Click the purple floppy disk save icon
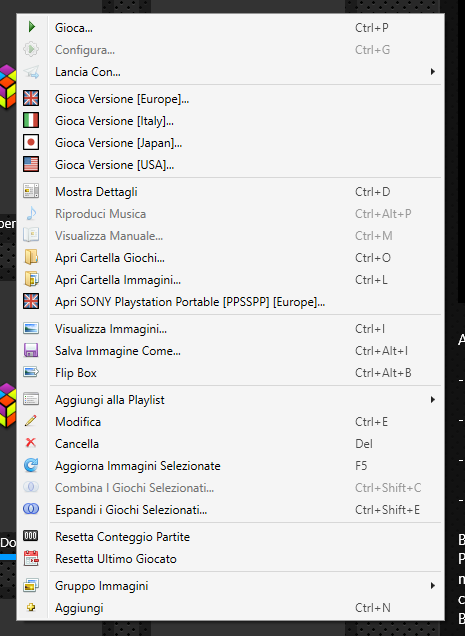Viewport: 465px width, 636px height. (x=31, y=350)
